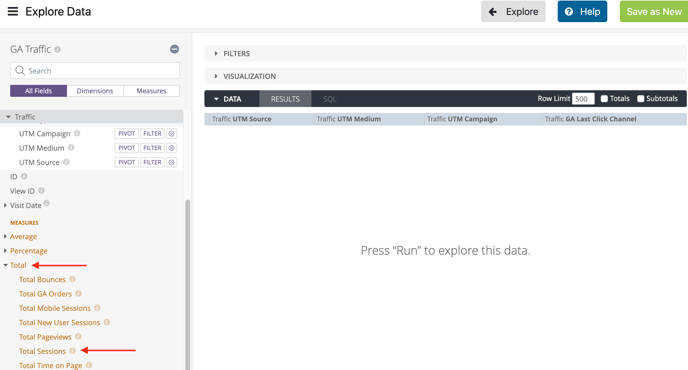
Task: Click the Traffic UTM Campaign column header
Action: click(x=484, y=119)
